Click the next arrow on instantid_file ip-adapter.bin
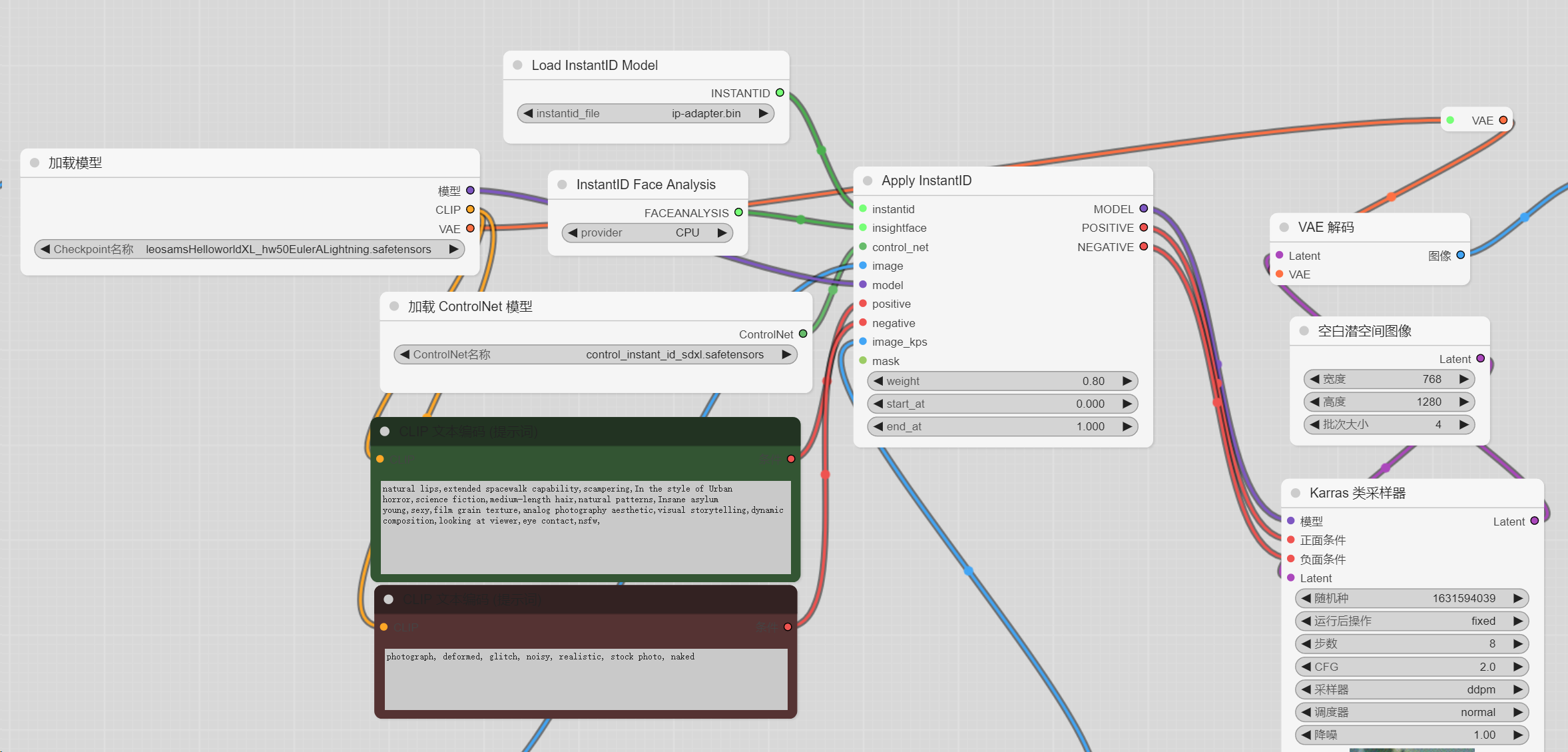 pyautogui.click(x=763, y=113)
